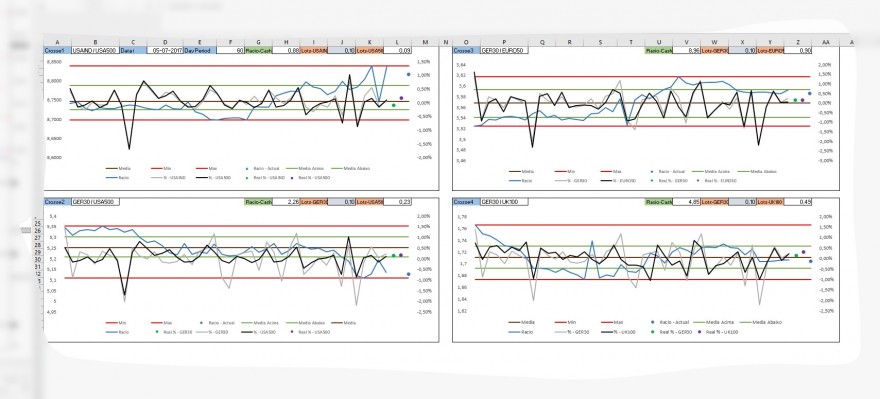Select column AA header
This screenshot has height=399, width=880.
coord(825,42)
